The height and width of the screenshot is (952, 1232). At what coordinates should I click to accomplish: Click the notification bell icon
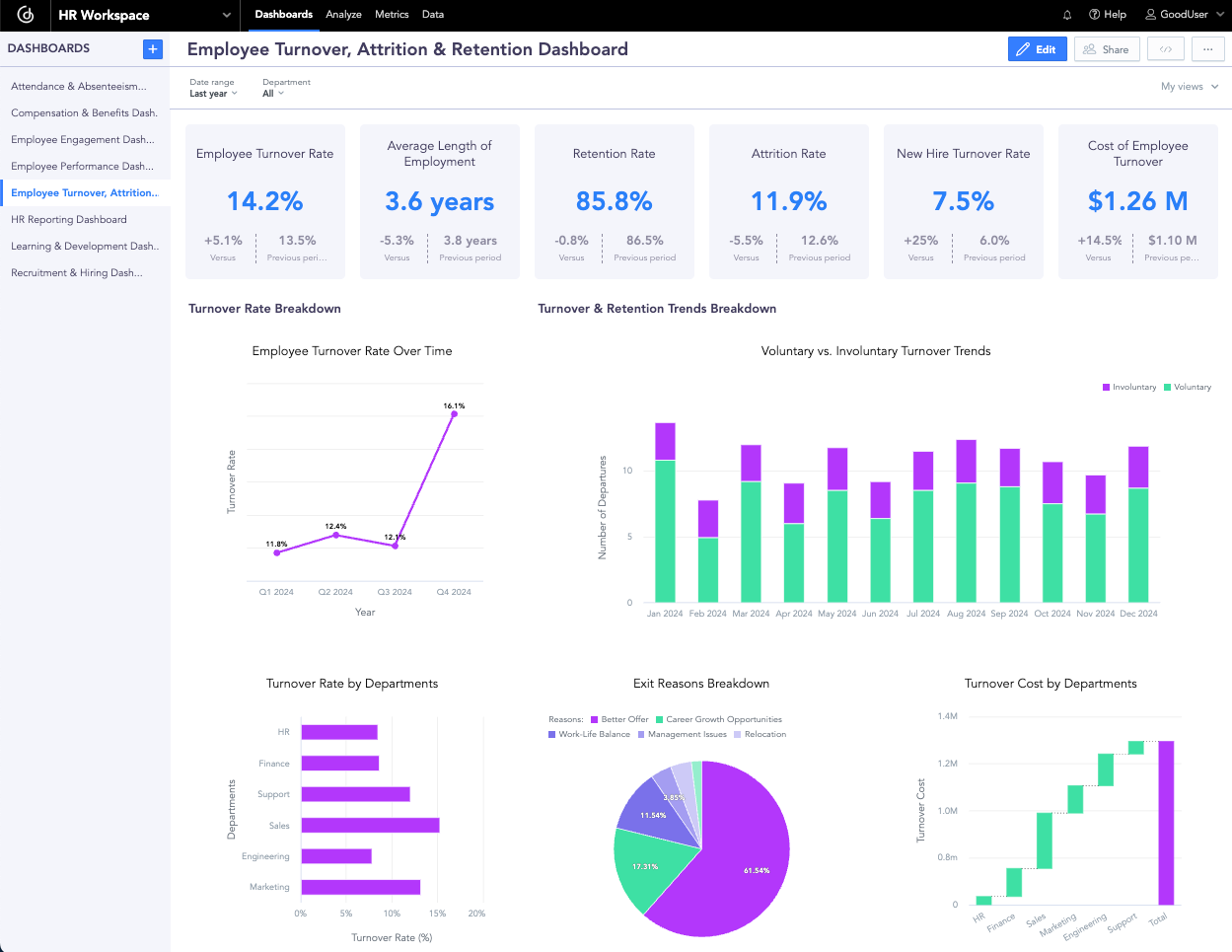1065,15
